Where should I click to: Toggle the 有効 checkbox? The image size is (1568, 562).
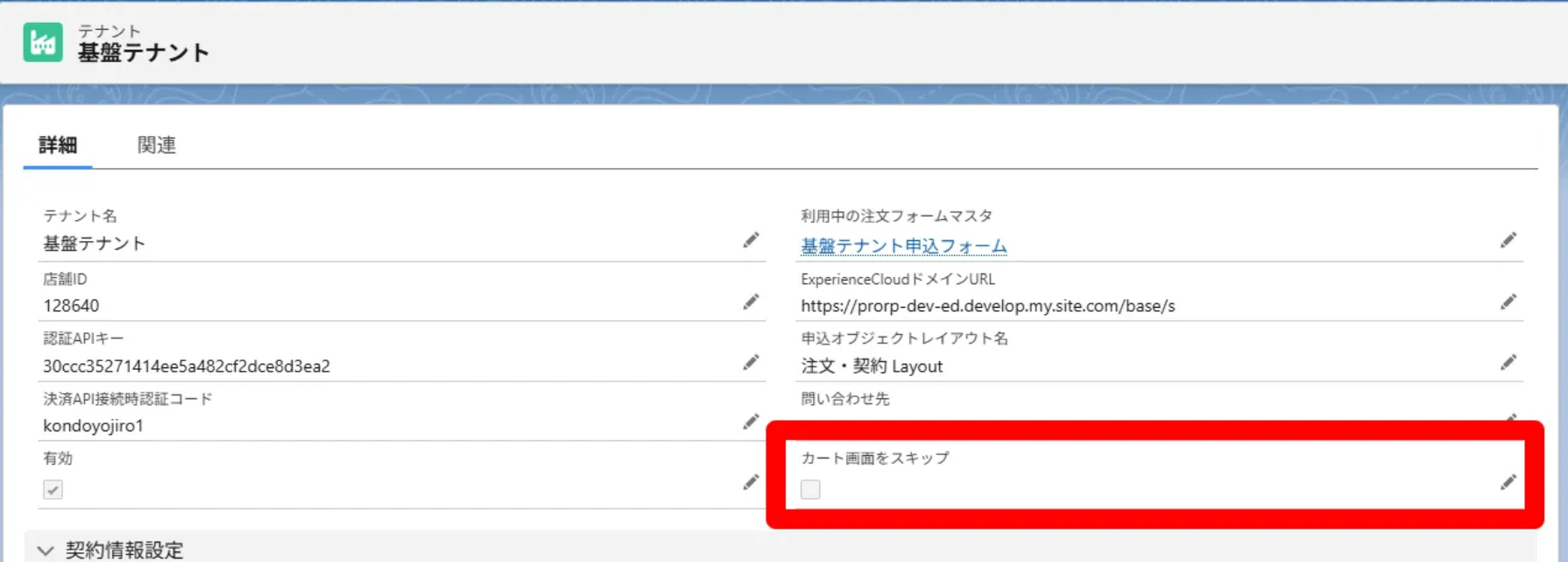[x=53, y=489]
